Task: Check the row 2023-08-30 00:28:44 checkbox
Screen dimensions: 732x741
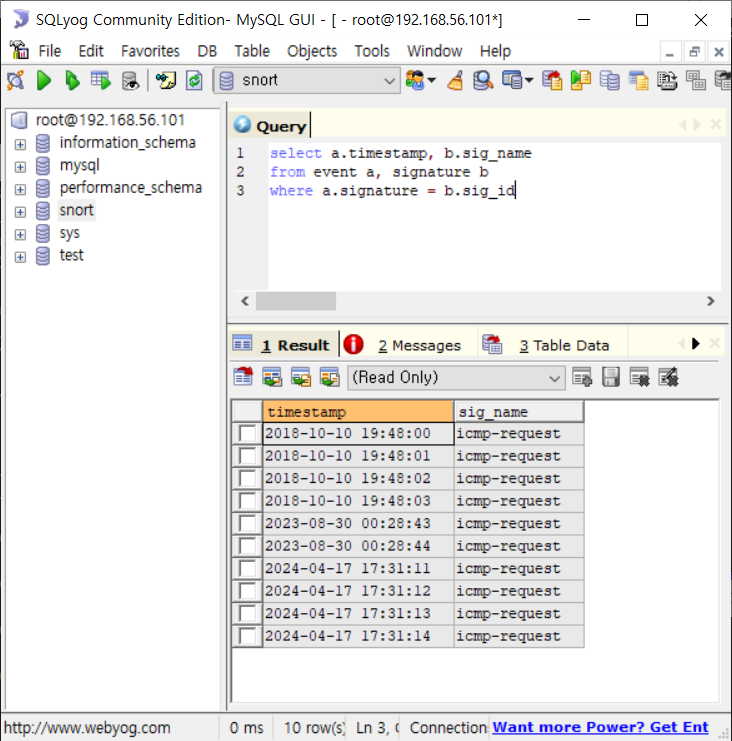Action: pyautogui.click(x=248, y=546)
